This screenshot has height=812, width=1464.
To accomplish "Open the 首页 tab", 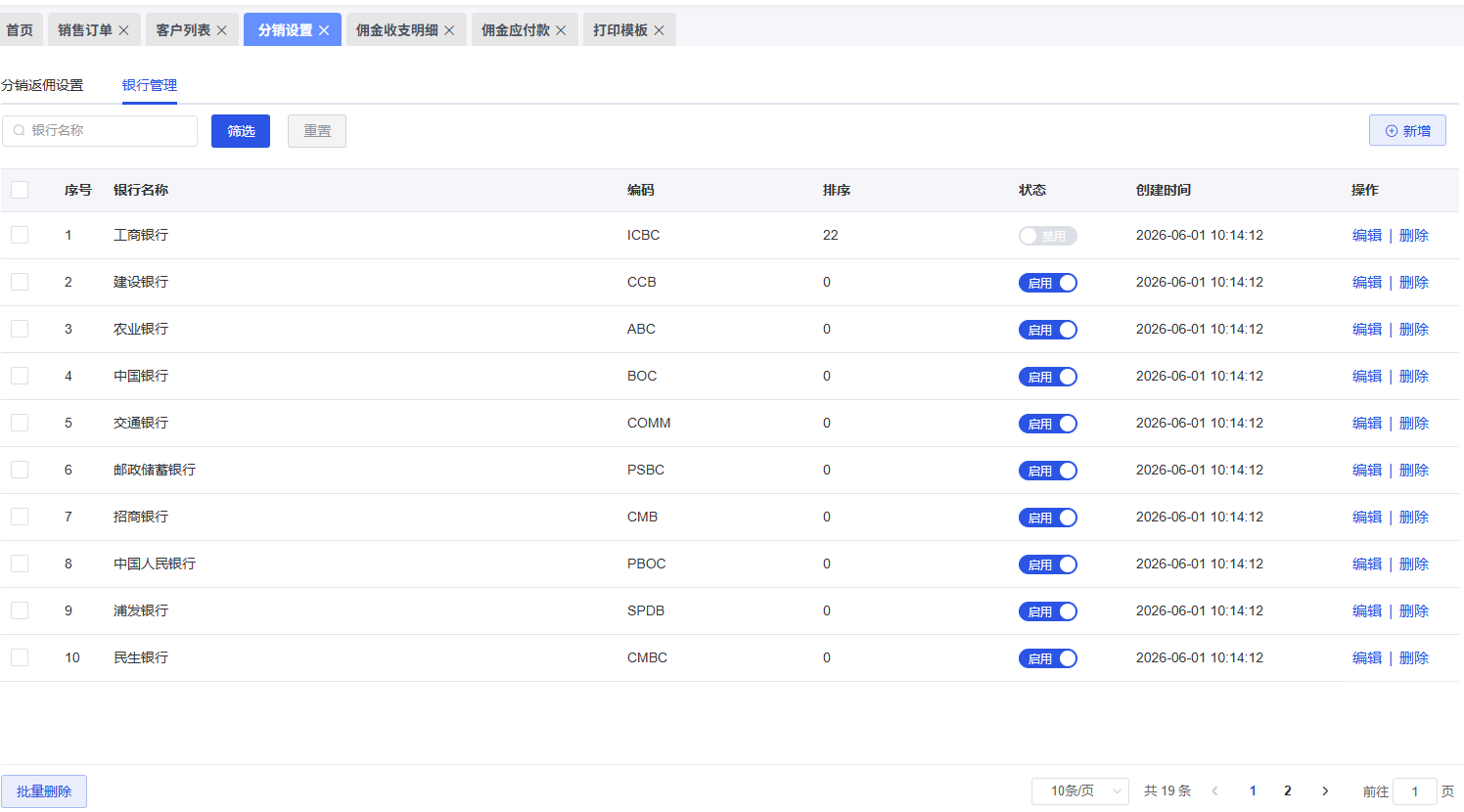I will tap(20, 30).
